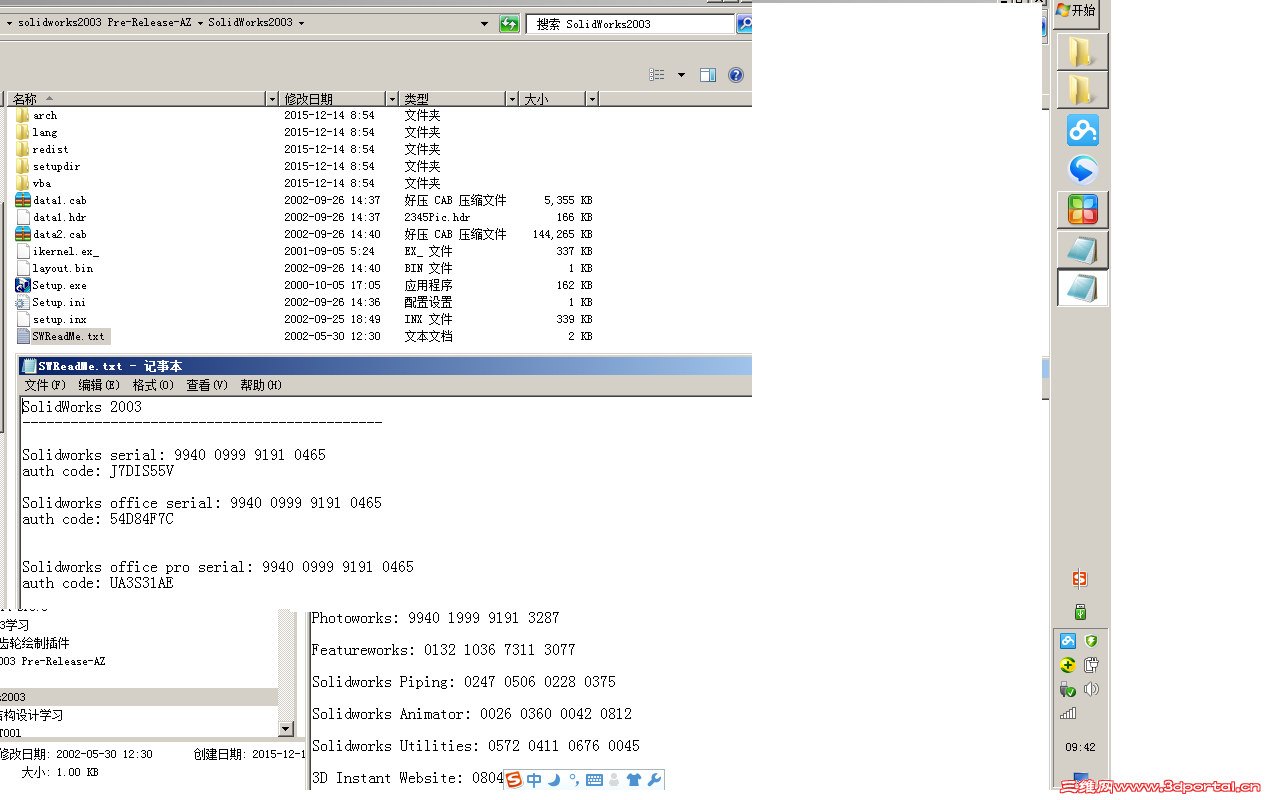This screenshot has height=800, width=1280.
Task: Sort files by the 名称 column header
Action: [136, 99]
